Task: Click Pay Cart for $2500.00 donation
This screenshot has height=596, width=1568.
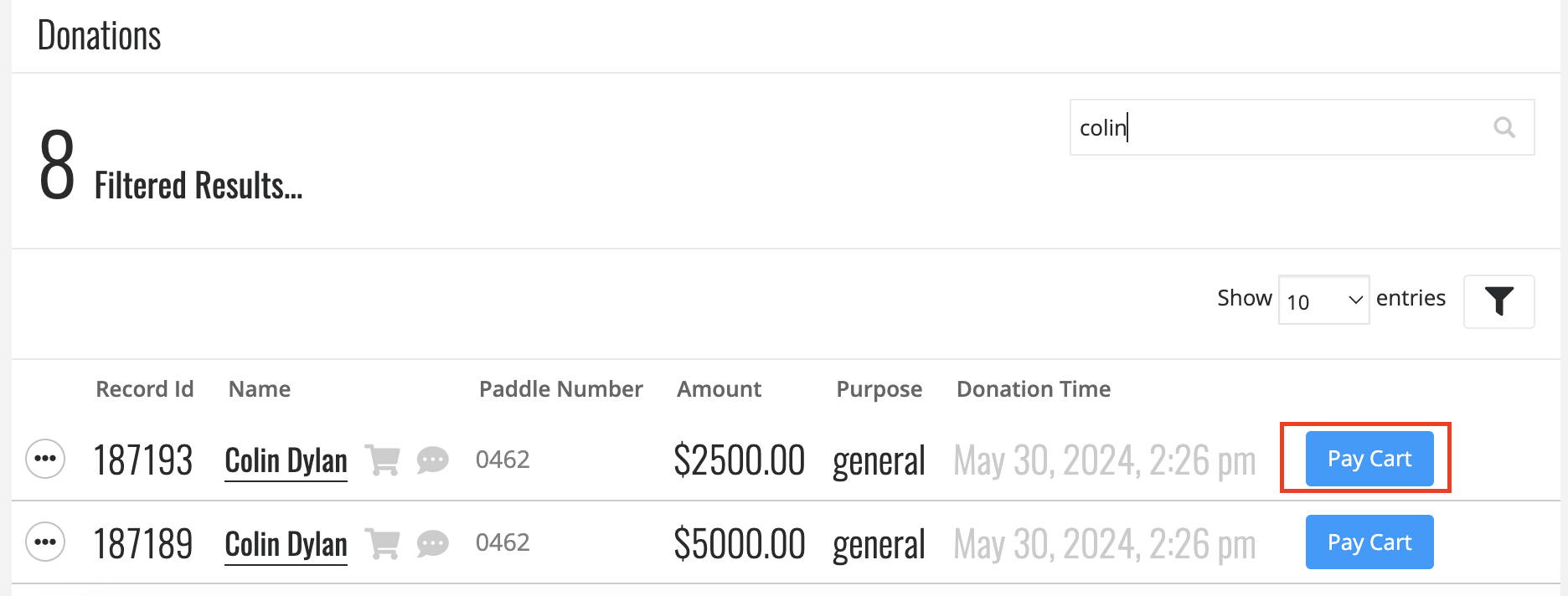Action: 1369,459
